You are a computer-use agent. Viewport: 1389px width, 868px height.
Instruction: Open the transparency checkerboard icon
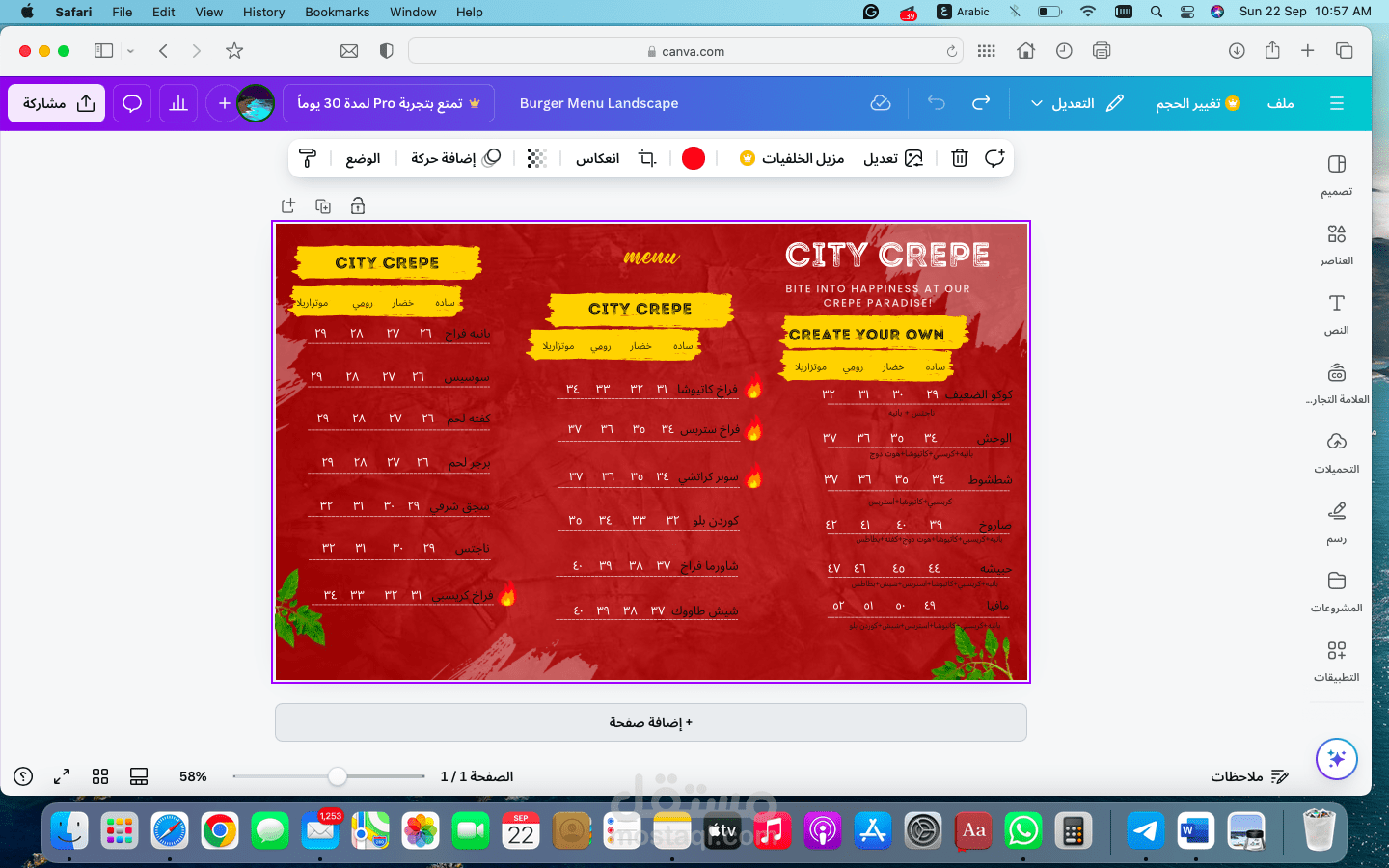point(537,158)
